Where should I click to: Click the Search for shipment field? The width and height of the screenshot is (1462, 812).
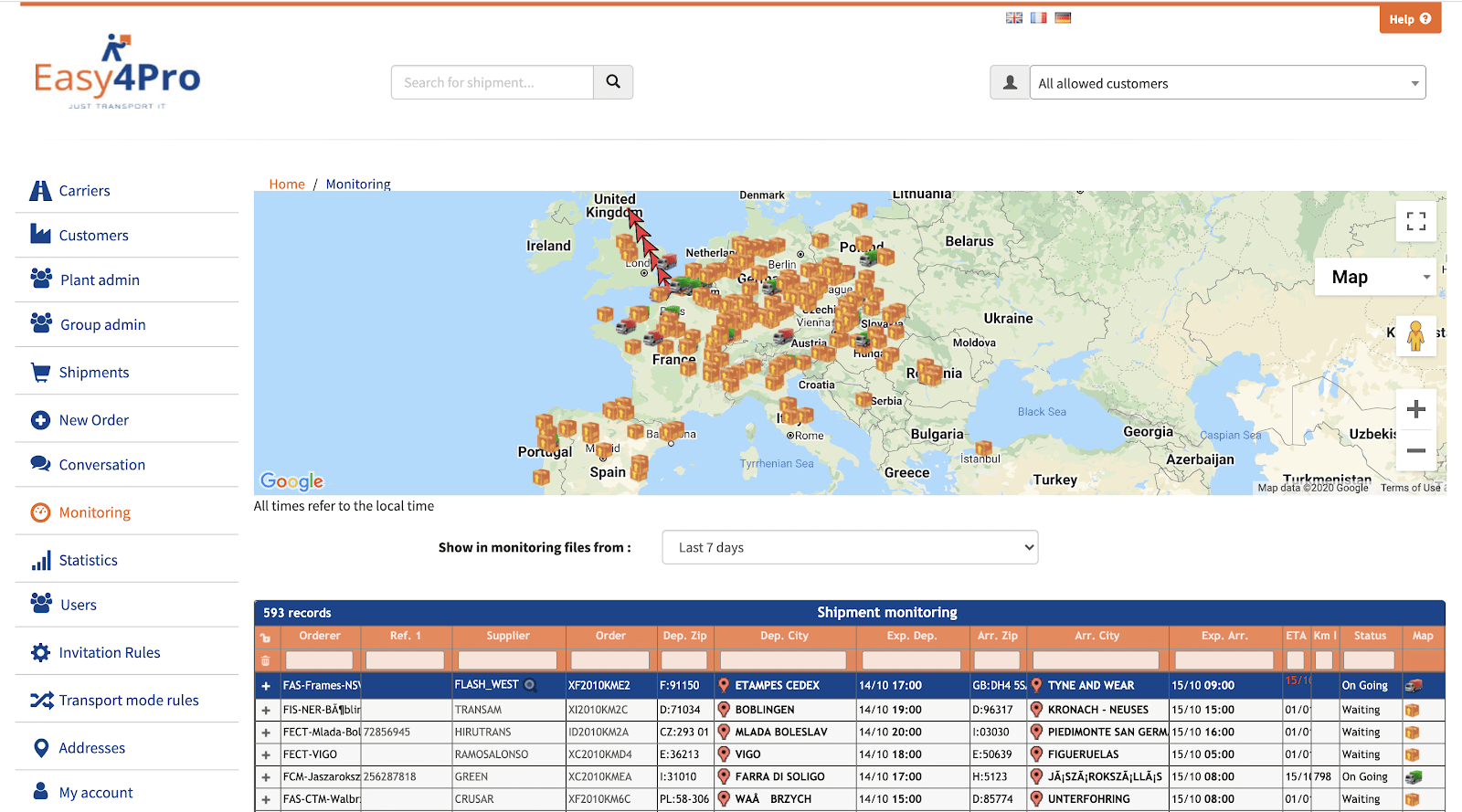click(493, 82)
